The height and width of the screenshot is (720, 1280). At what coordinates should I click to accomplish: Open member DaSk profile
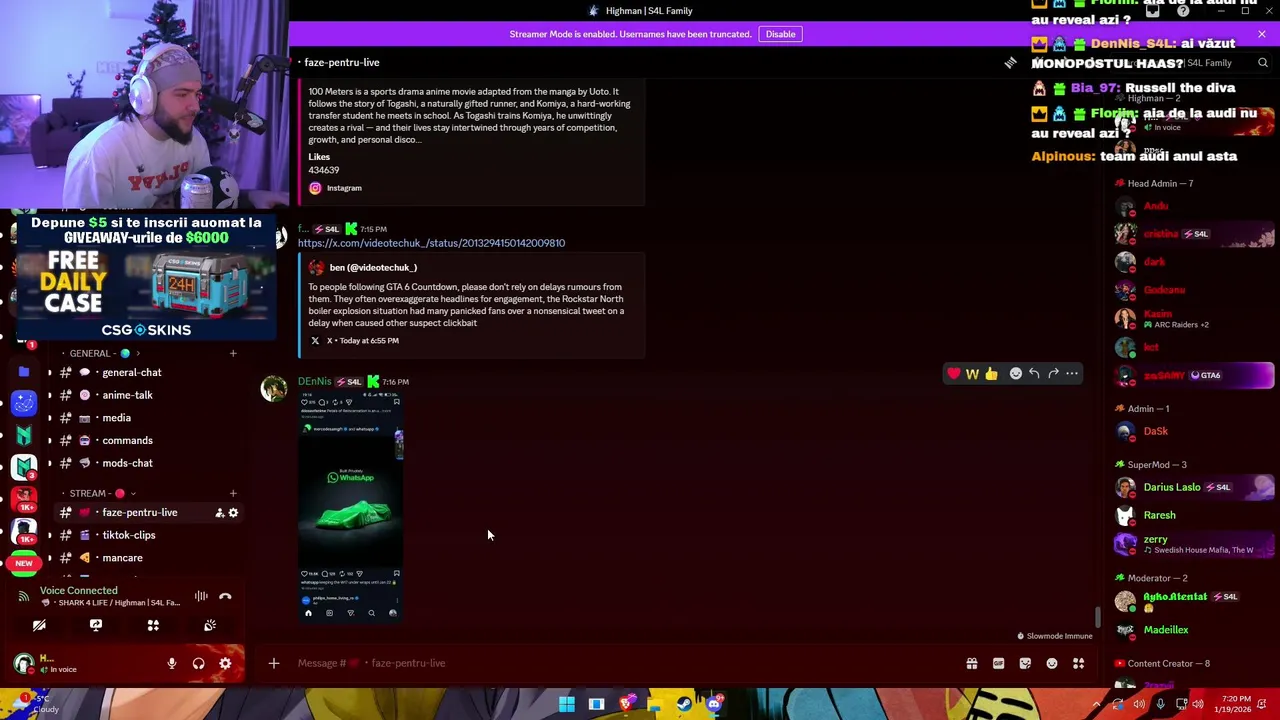pos(1194,431)
